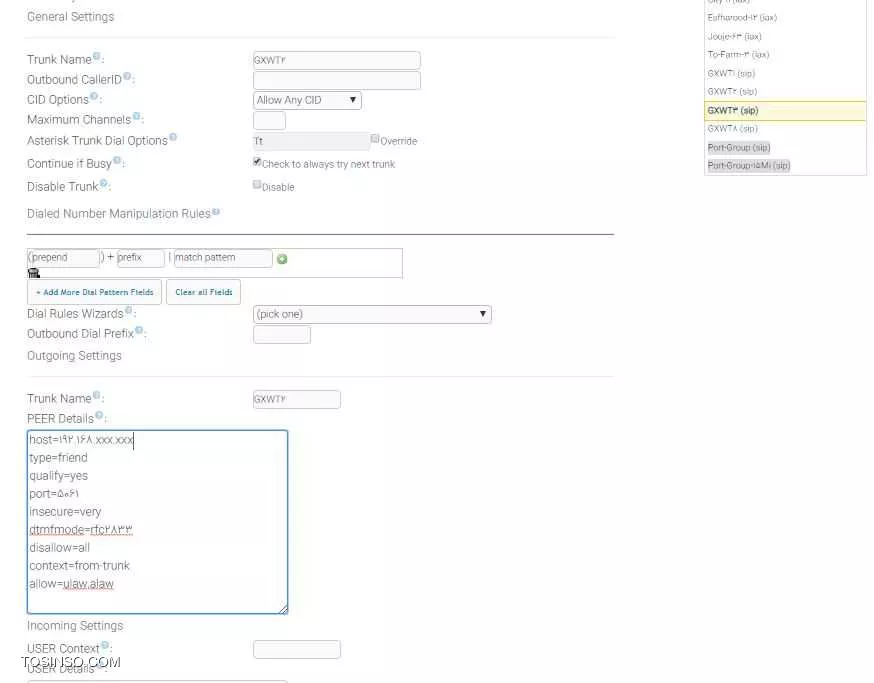Select the Esfharood (iax) trunk in list
Image resolution: width=874 pixels, height=683 pixels.
(x=742, y=18)
